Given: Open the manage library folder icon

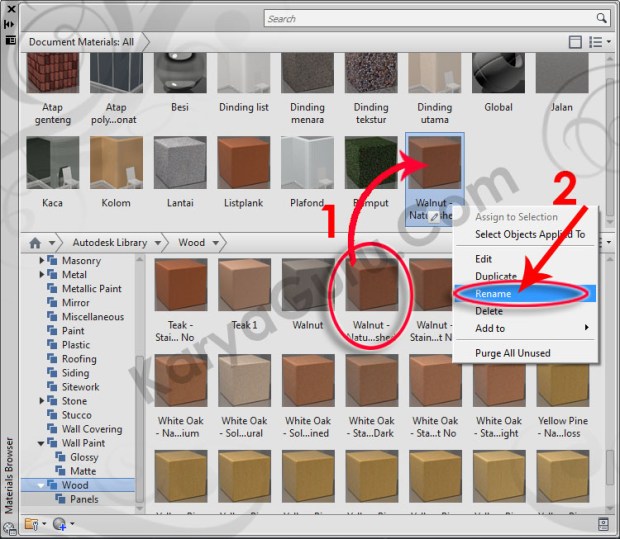Looking at the screenshot, I should pyautogui.click(x=32, y=524).
